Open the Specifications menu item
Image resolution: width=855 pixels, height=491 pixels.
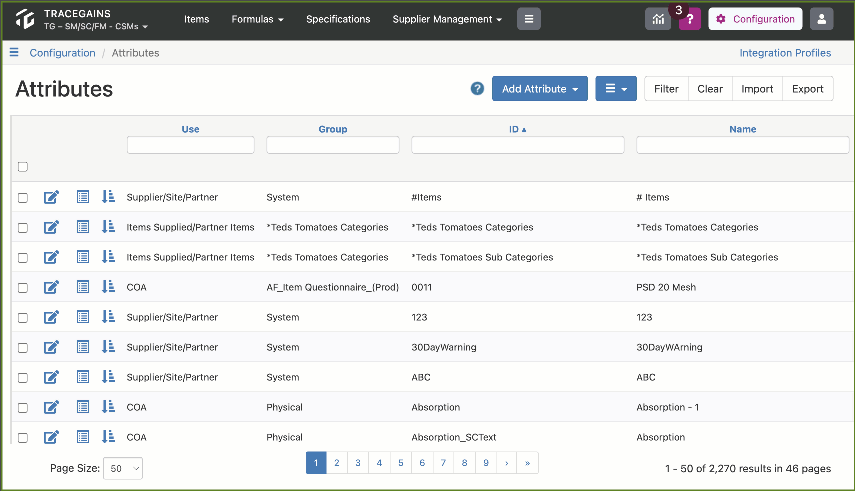[338, 19]
